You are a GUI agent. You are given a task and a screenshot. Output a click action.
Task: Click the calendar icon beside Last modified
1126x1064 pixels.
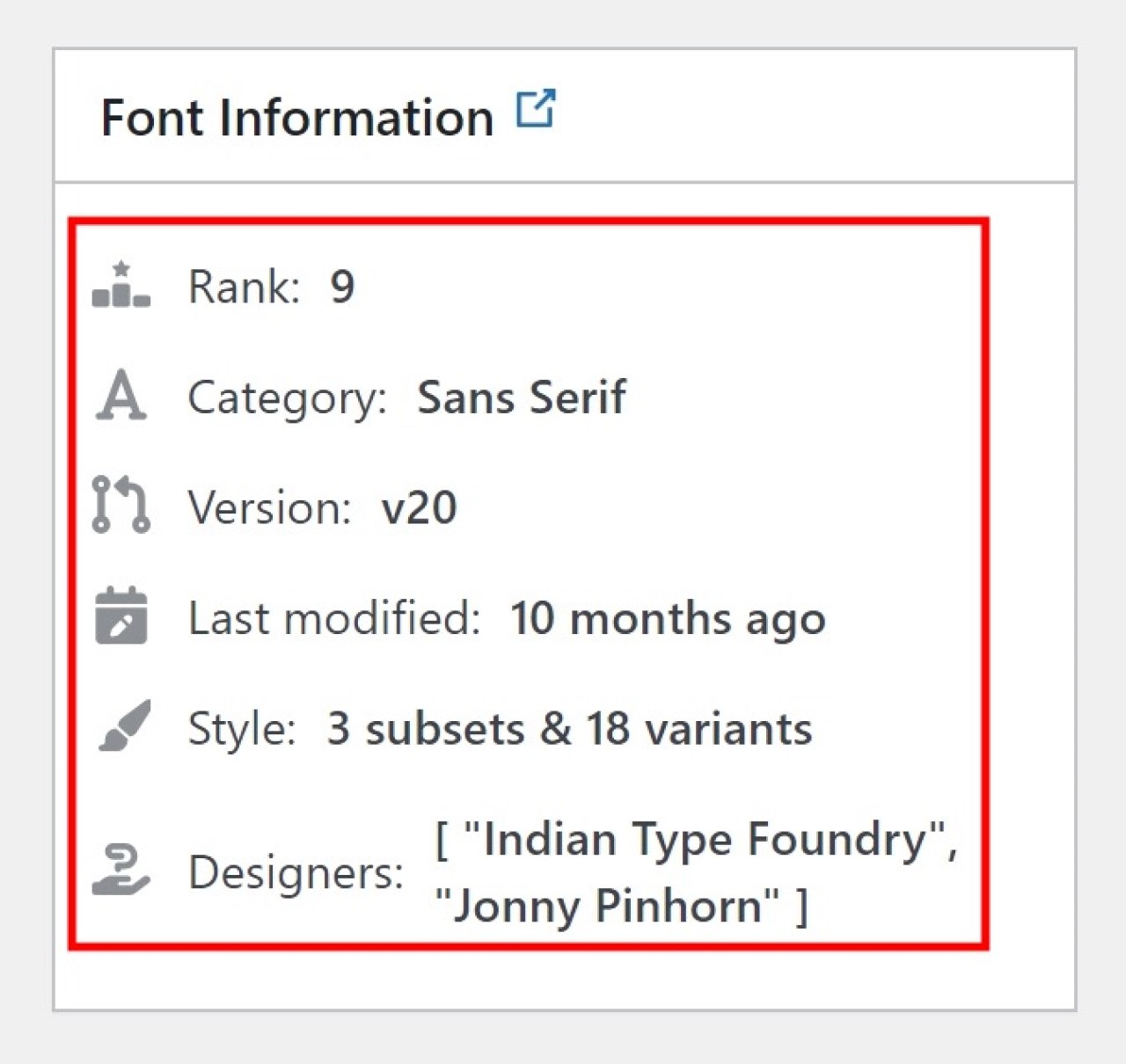pyautogui.click(x=121, y=616)
